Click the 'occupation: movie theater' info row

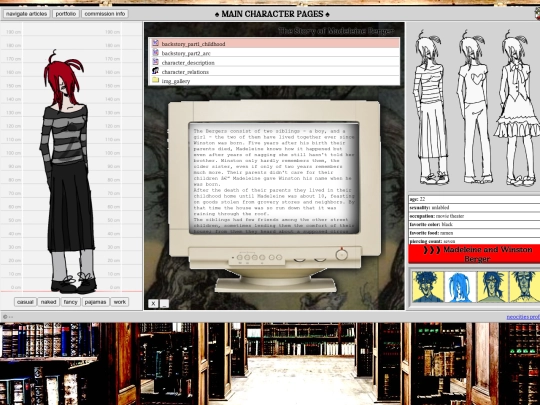point(474,216)
